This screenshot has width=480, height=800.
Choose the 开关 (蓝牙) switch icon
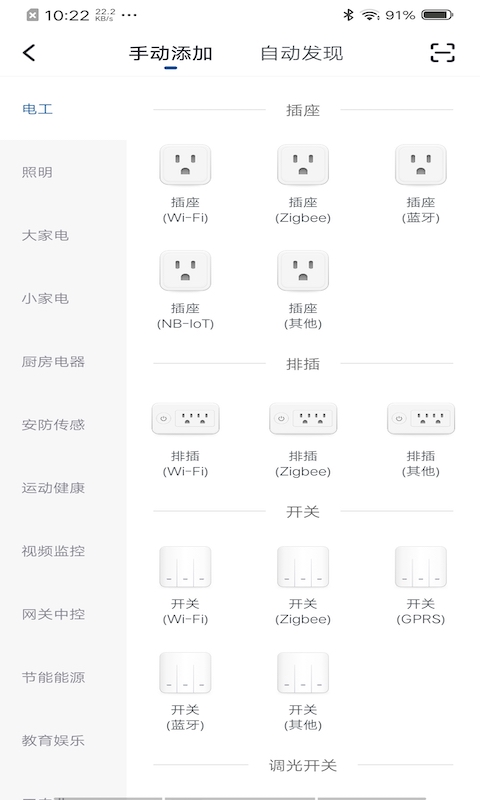point(185,672)
